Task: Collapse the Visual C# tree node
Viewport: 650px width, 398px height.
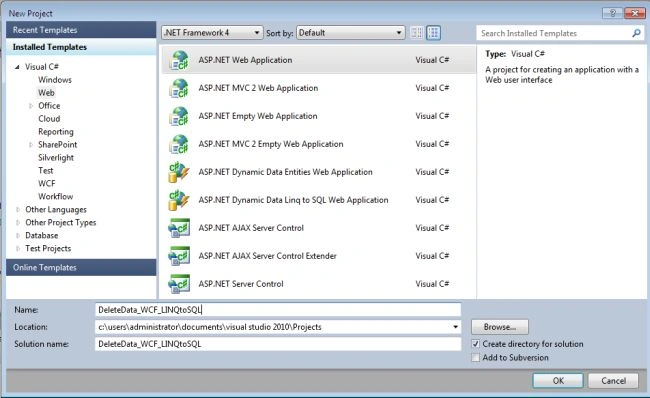Action: [17, 67]
